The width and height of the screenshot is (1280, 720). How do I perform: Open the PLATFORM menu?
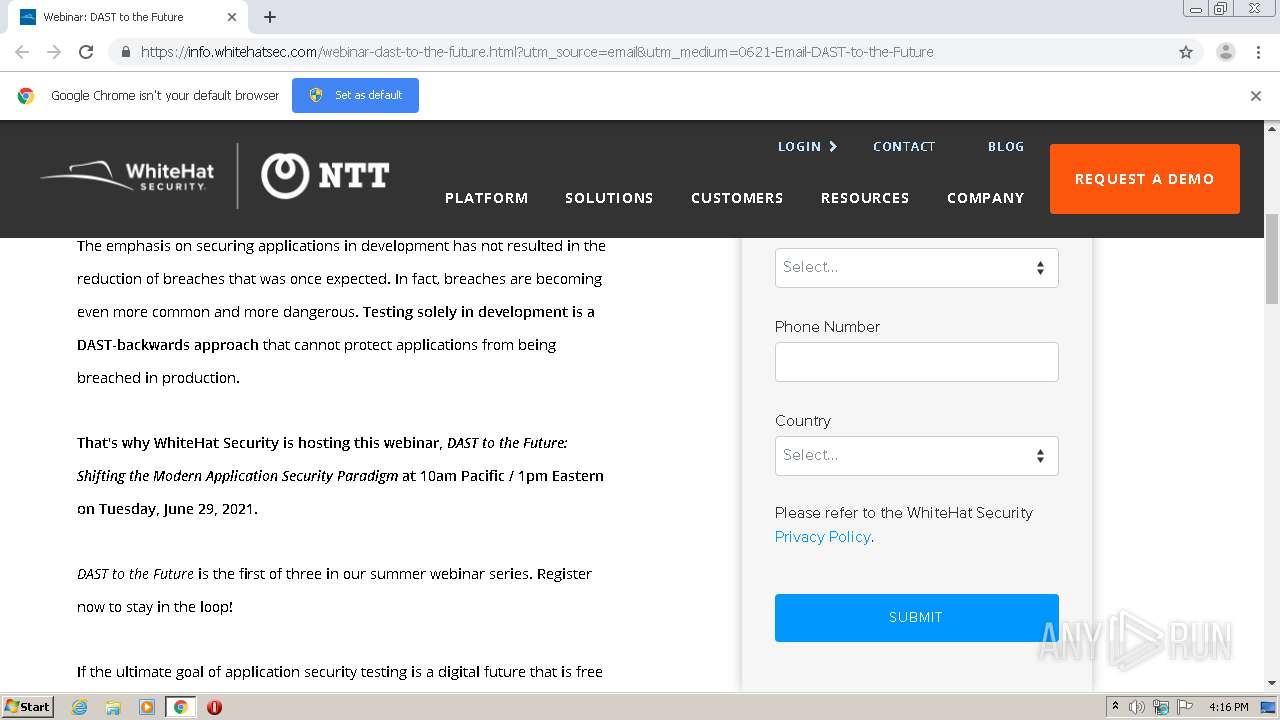pyautogui.click(x=486, y=198)
